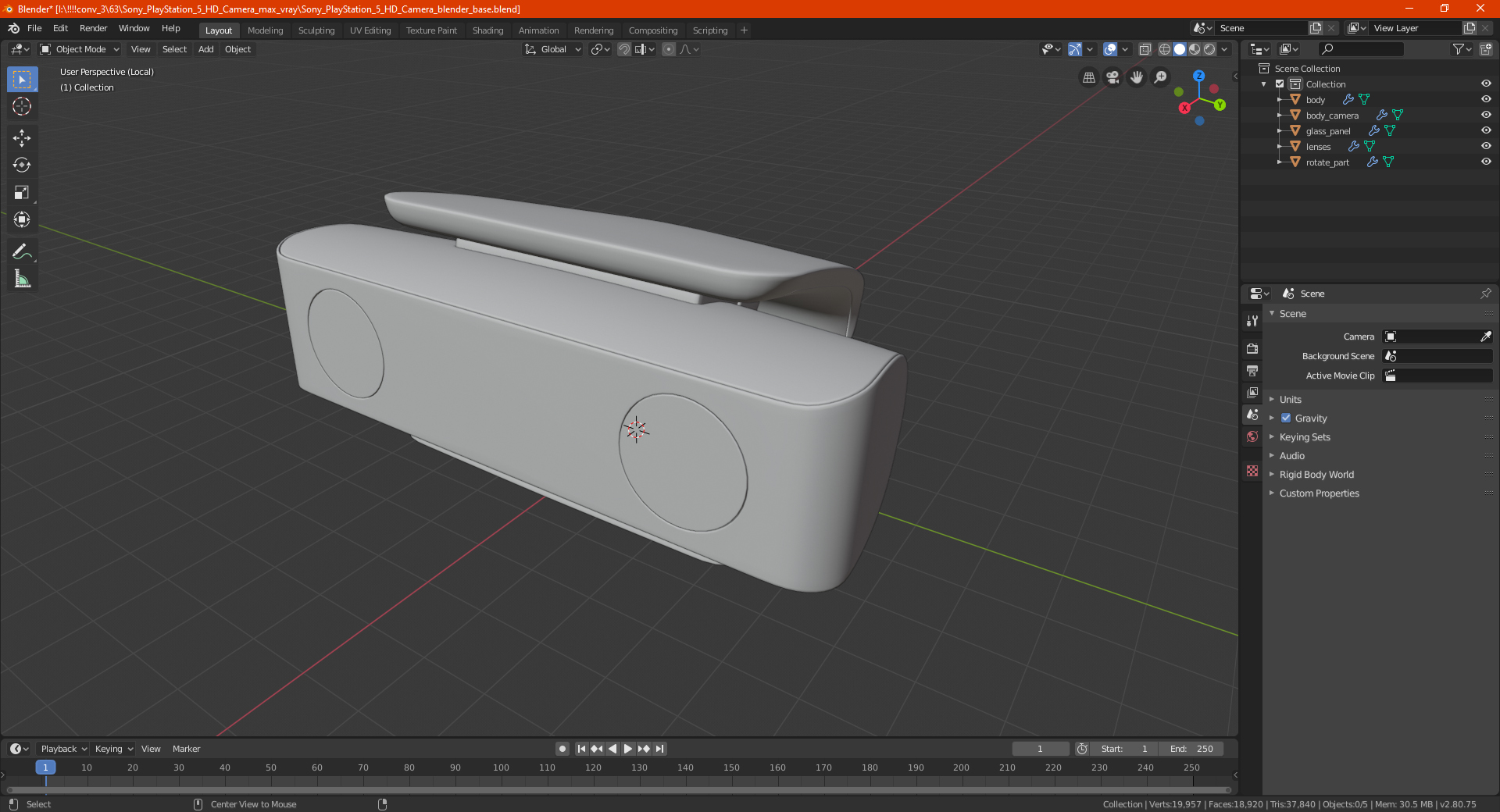The width and height of the screenshot is (1500, 812).
Task: Open View Layer properties icon
Action: pyautogui.click(x=1252, y=393)
